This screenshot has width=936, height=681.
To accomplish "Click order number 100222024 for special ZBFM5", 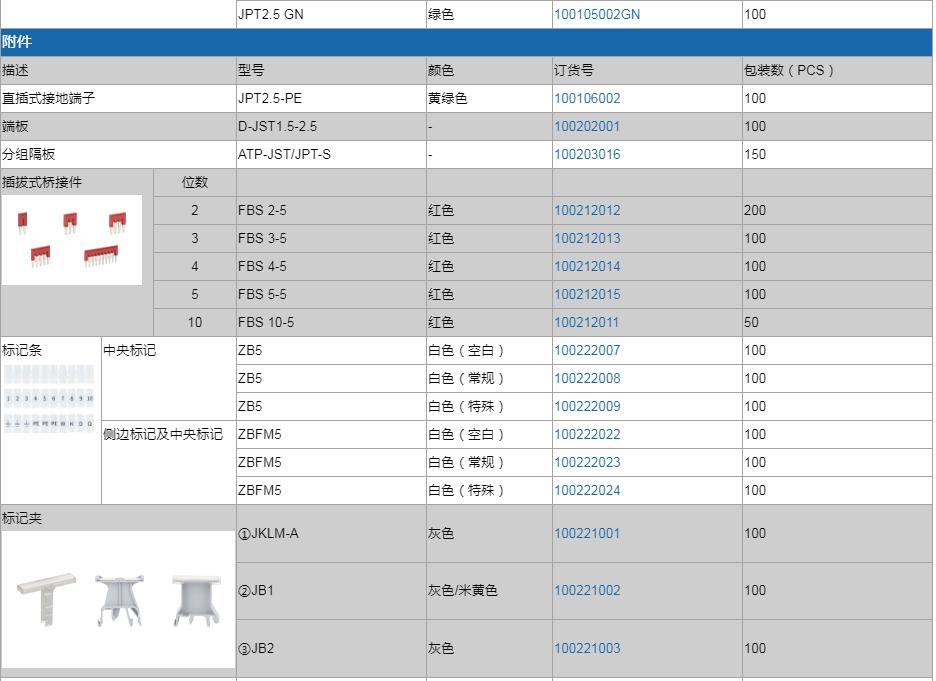I will [x=587, y=491].
